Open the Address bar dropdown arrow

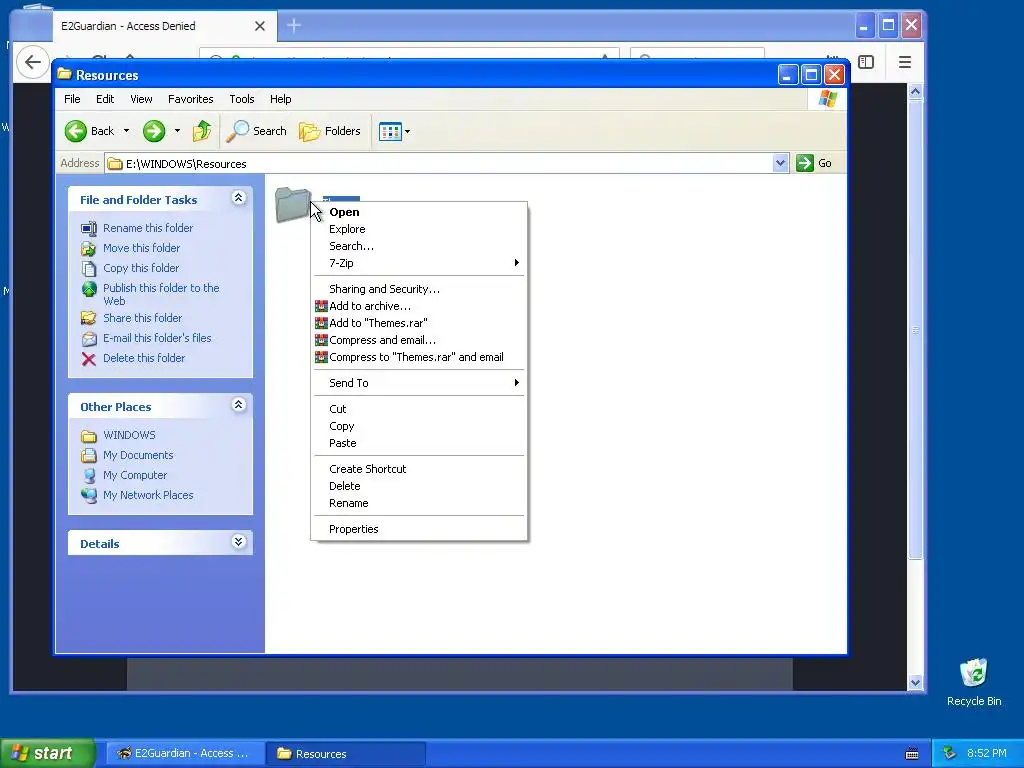coord(780,163)
